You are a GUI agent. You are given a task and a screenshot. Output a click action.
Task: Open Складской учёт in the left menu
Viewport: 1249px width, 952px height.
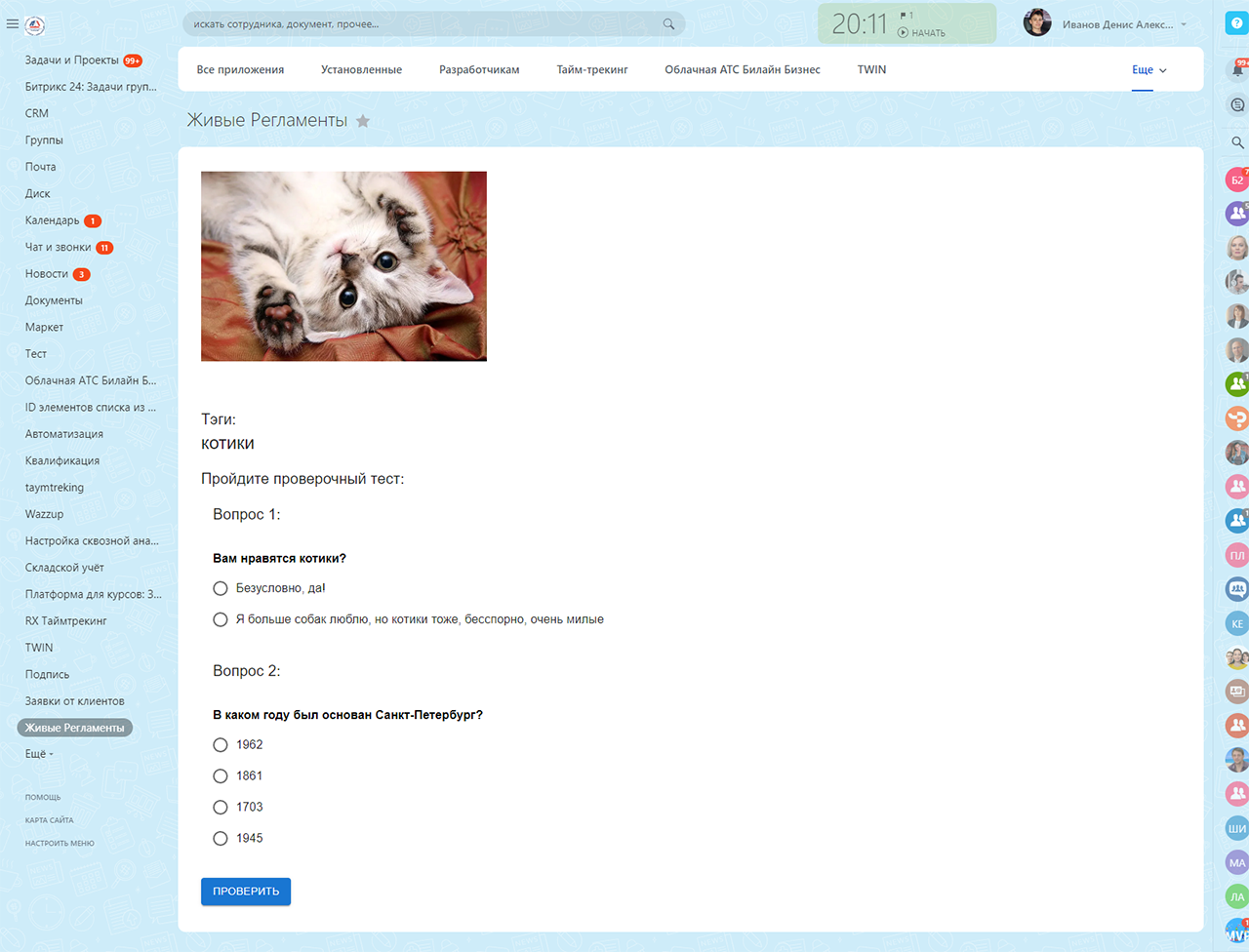(64, 568)
